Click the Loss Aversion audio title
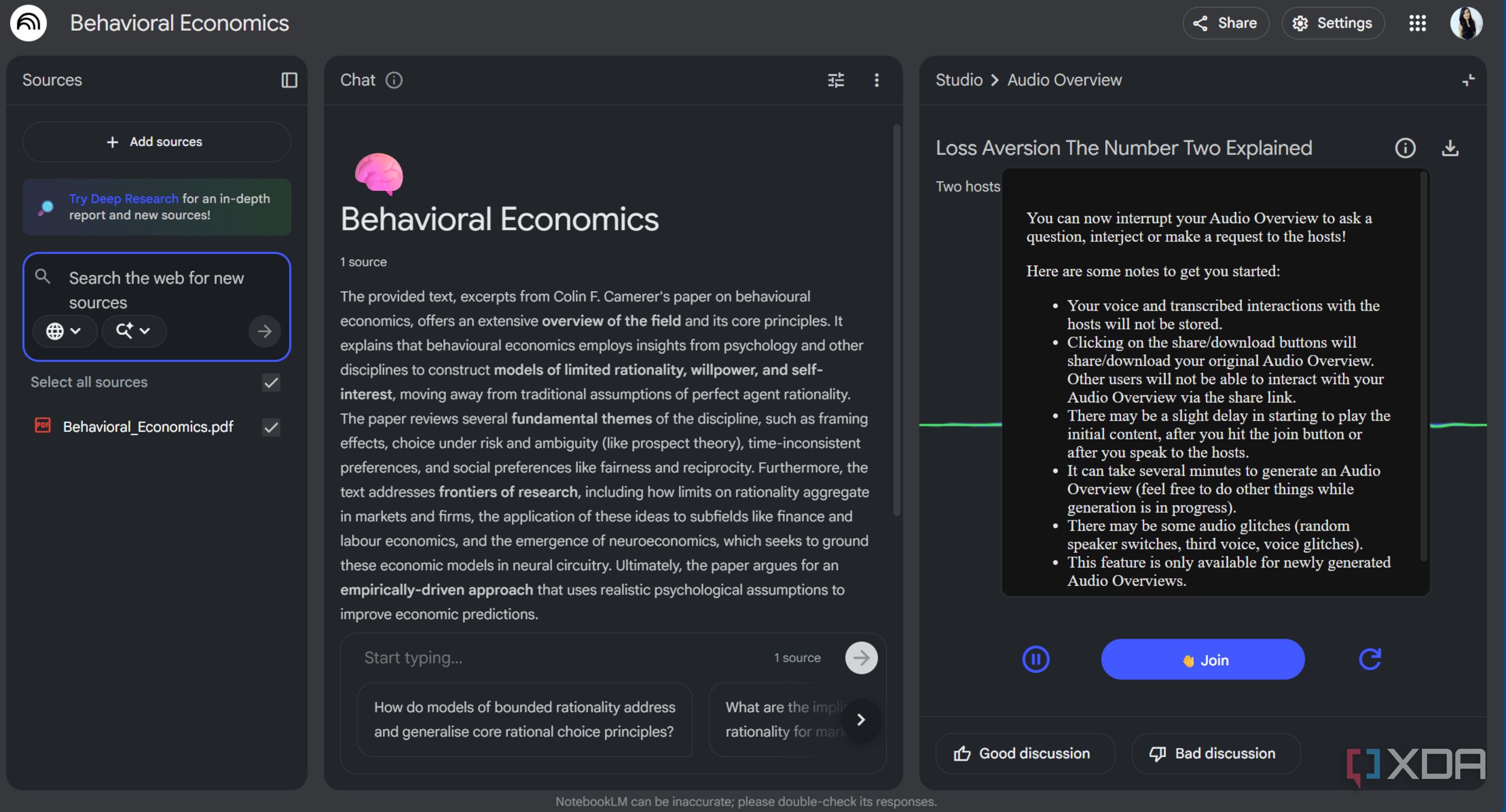Image resolution: width=1506 pixels, height=812 pixels. pos(1124,148)
